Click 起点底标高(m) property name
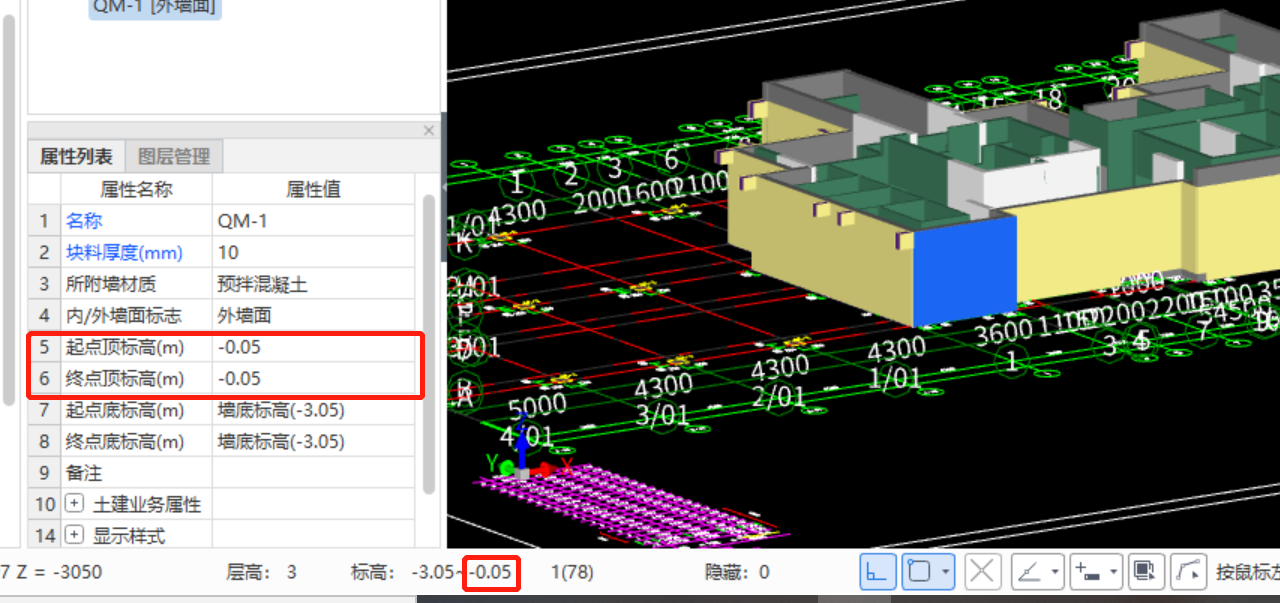1280x603 pixels. coord(125,410)
